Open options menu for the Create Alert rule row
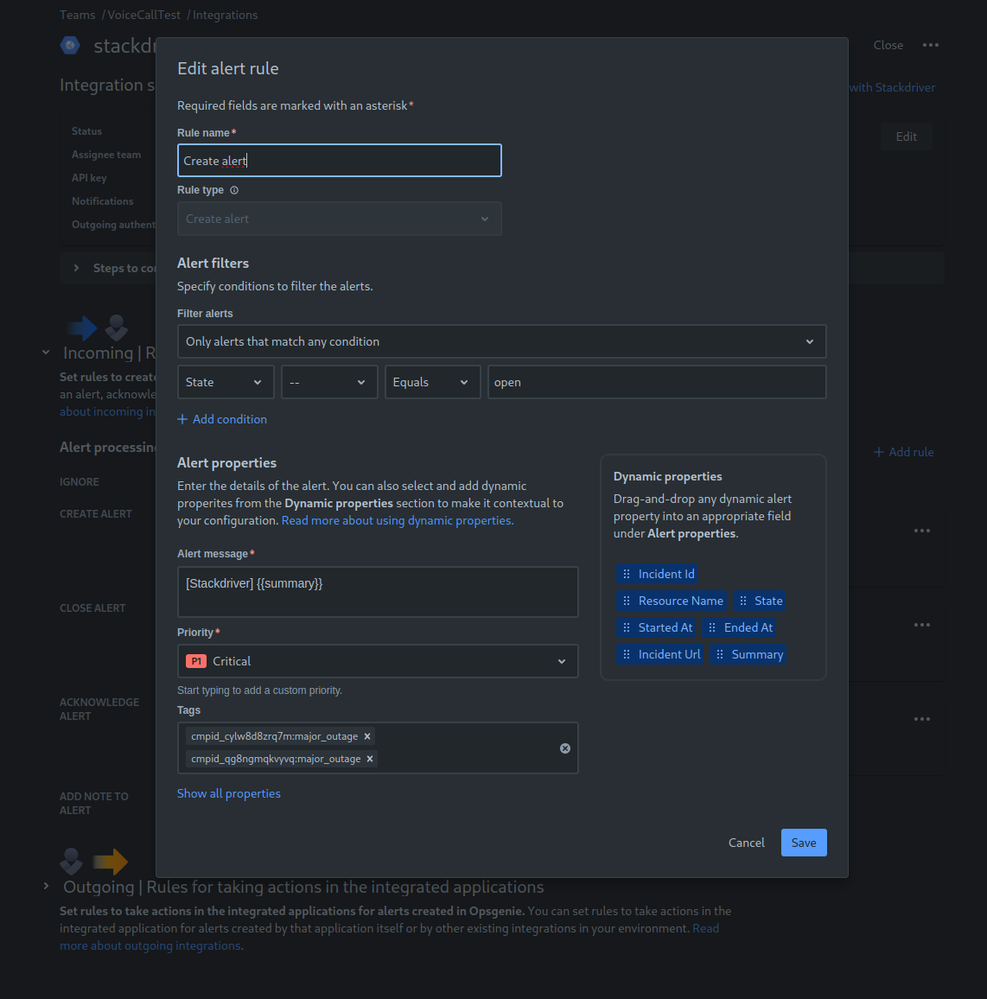This screenshot has height=999, width=987. tap(922, 531)
